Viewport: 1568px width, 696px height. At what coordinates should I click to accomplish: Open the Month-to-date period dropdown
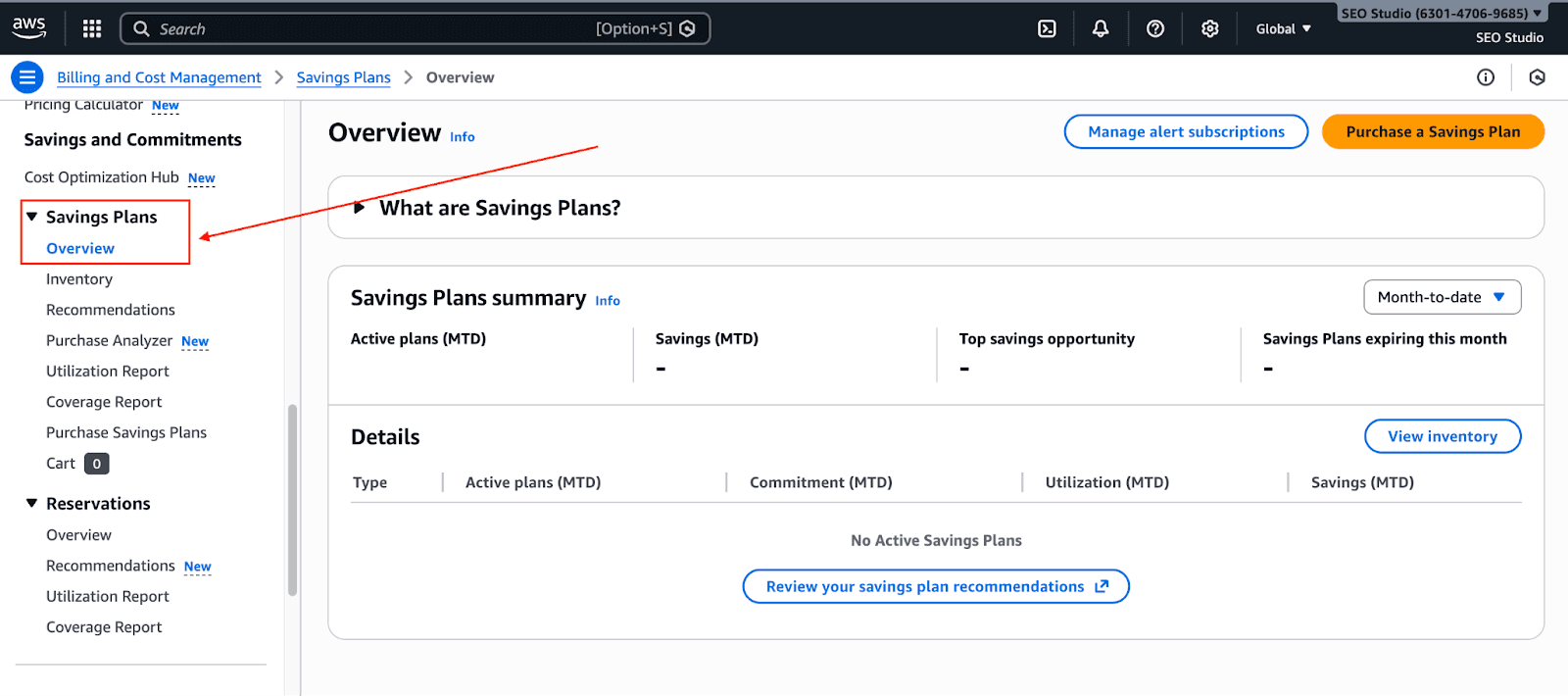[1442, 297]
